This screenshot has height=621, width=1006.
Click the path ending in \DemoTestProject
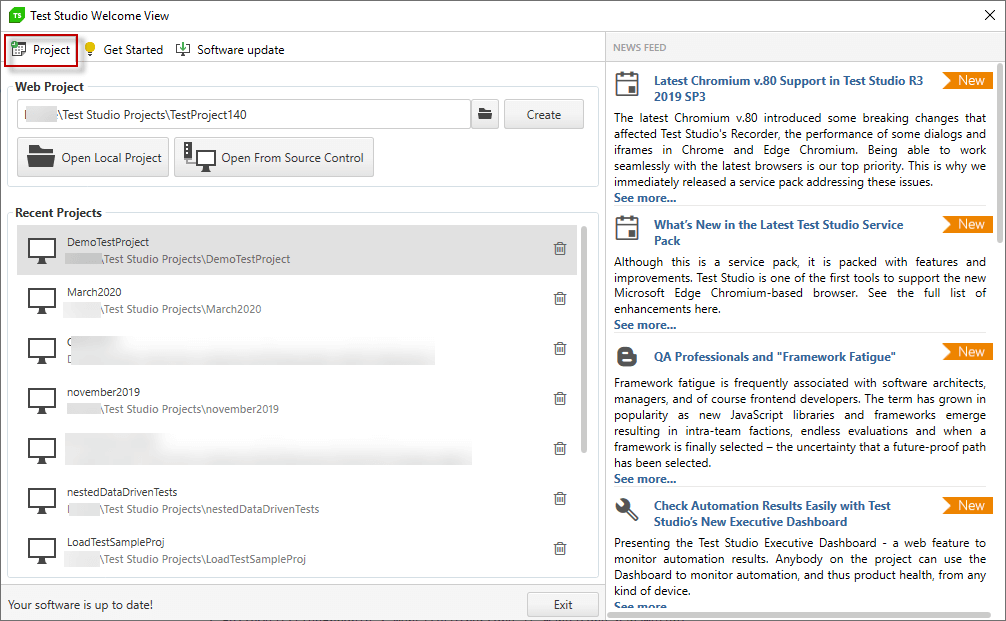point(178,259)
